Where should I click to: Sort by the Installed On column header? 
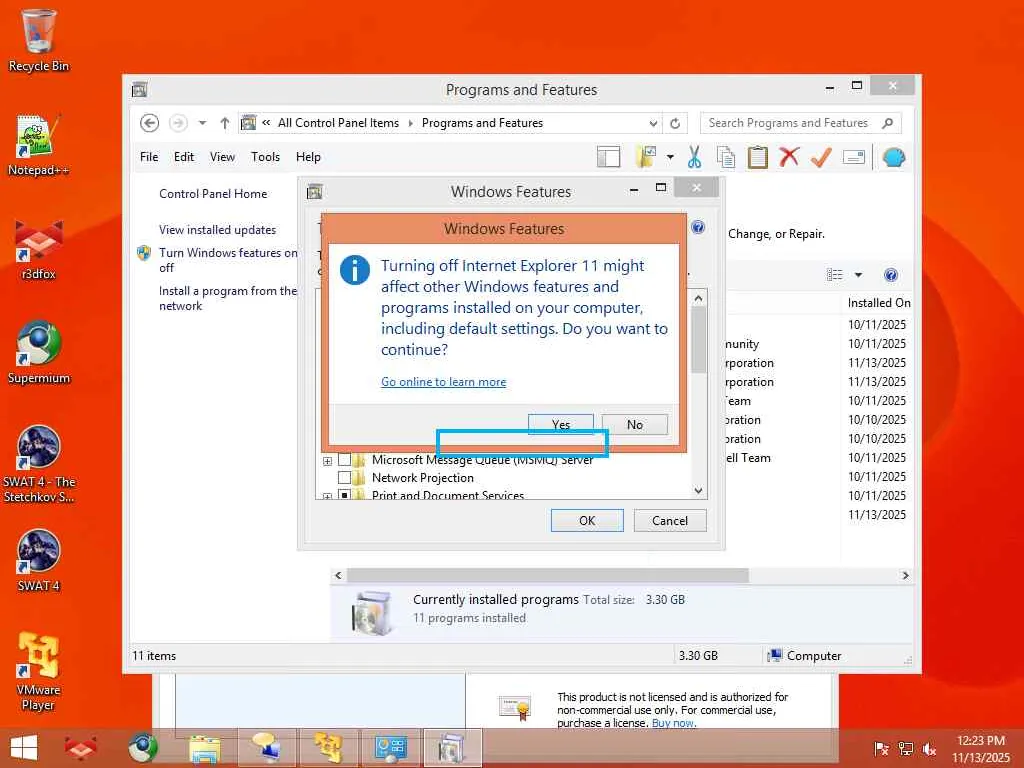(878, 303)
